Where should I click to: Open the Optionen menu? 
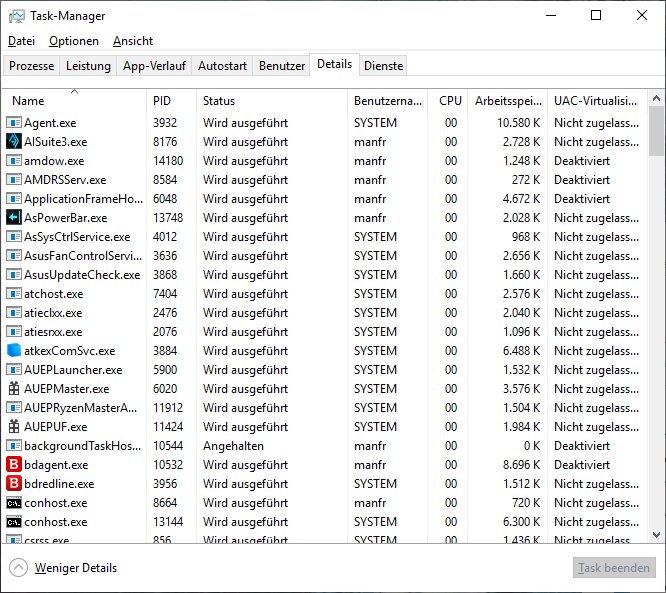click(74, 41)
